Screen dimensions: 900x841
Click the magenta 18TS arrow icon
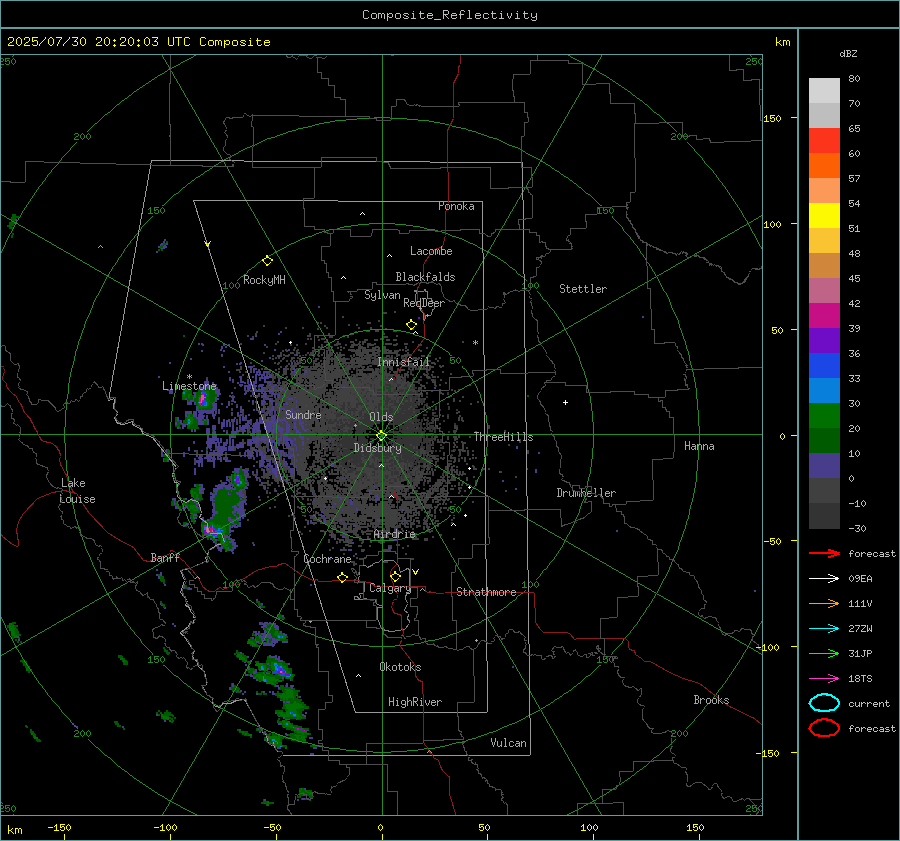824,679
